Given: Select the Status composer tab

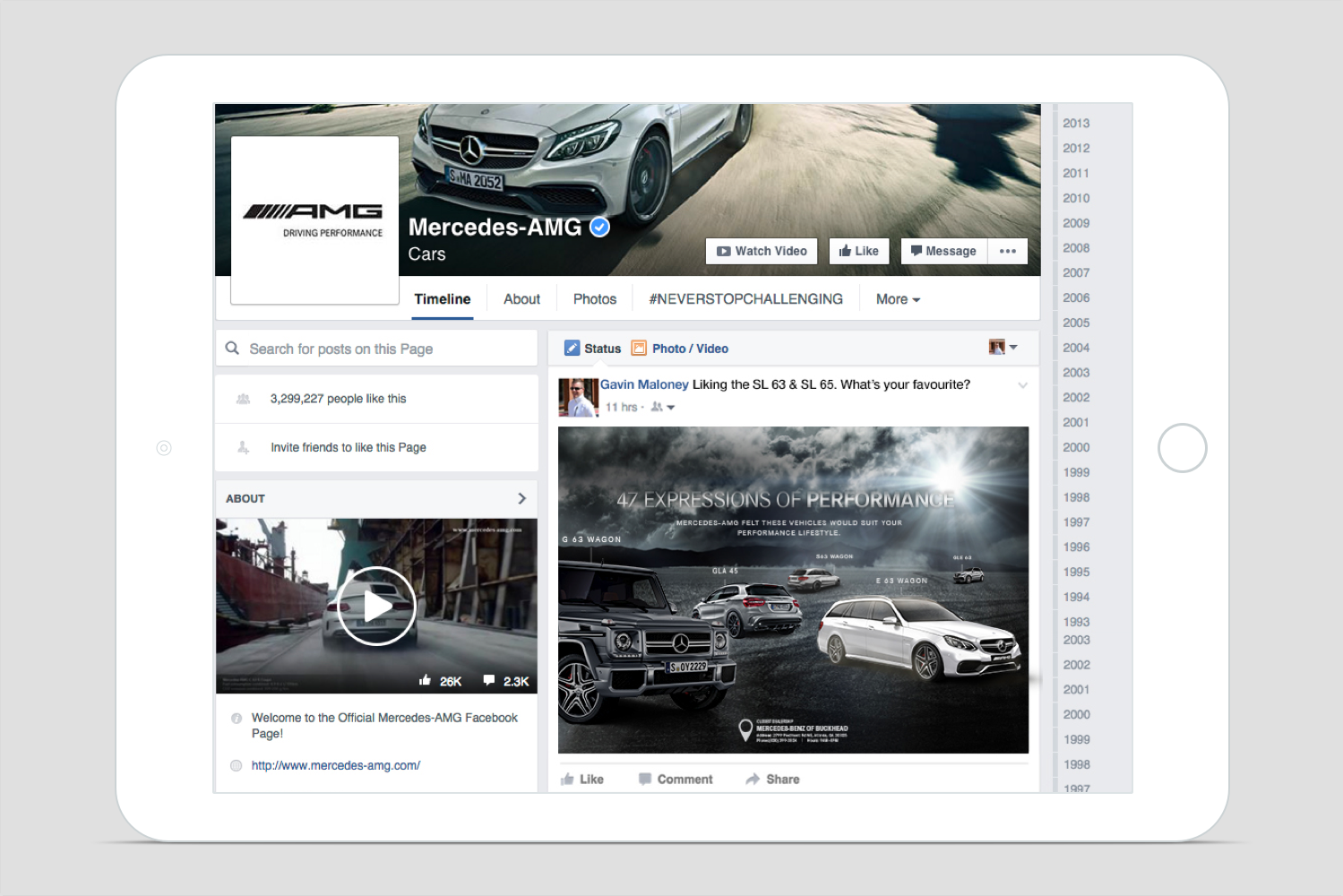Looking at the screenshot, I should point(592,348).
